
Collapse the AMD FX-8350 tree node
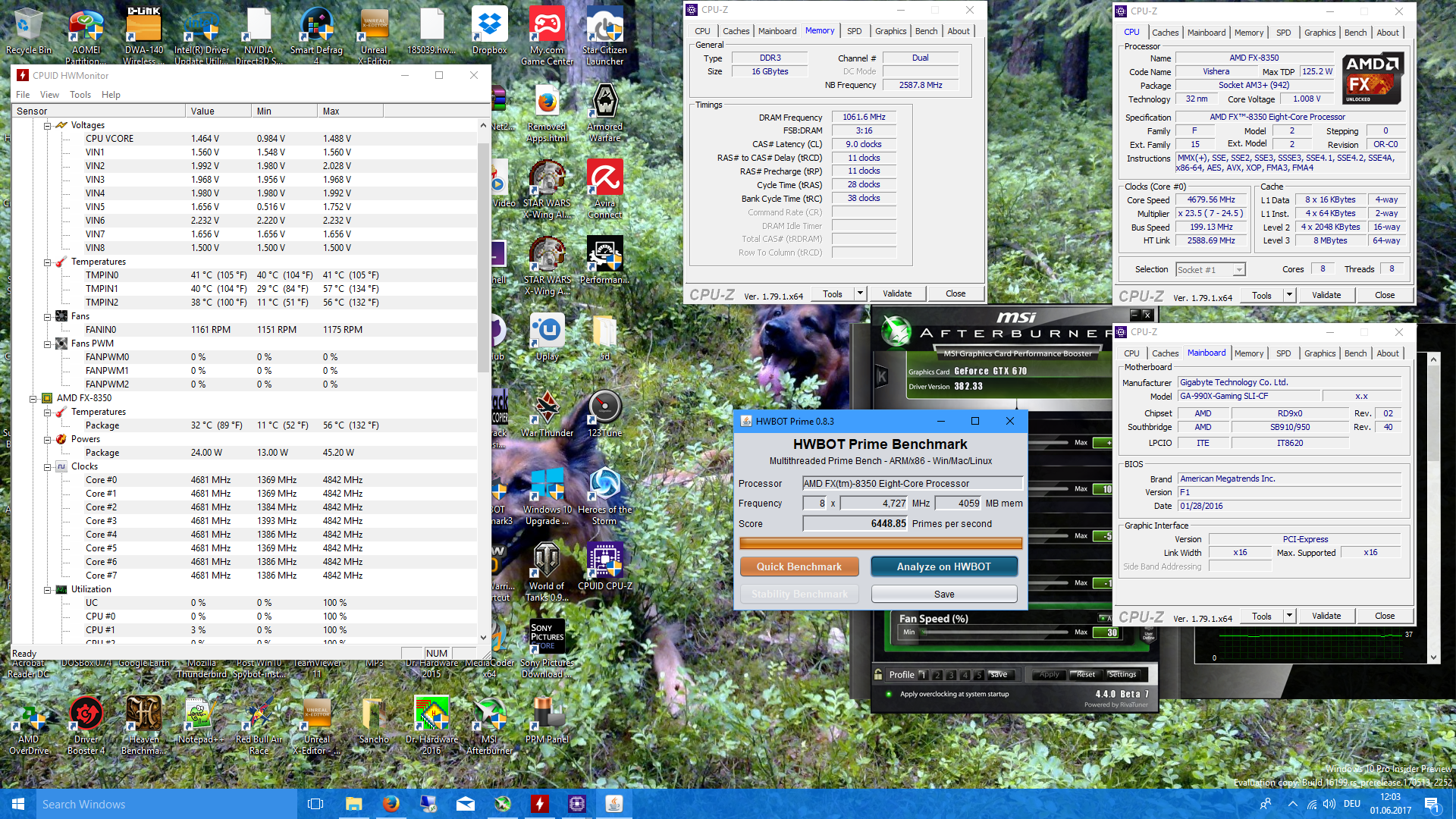tap(33, 398)
